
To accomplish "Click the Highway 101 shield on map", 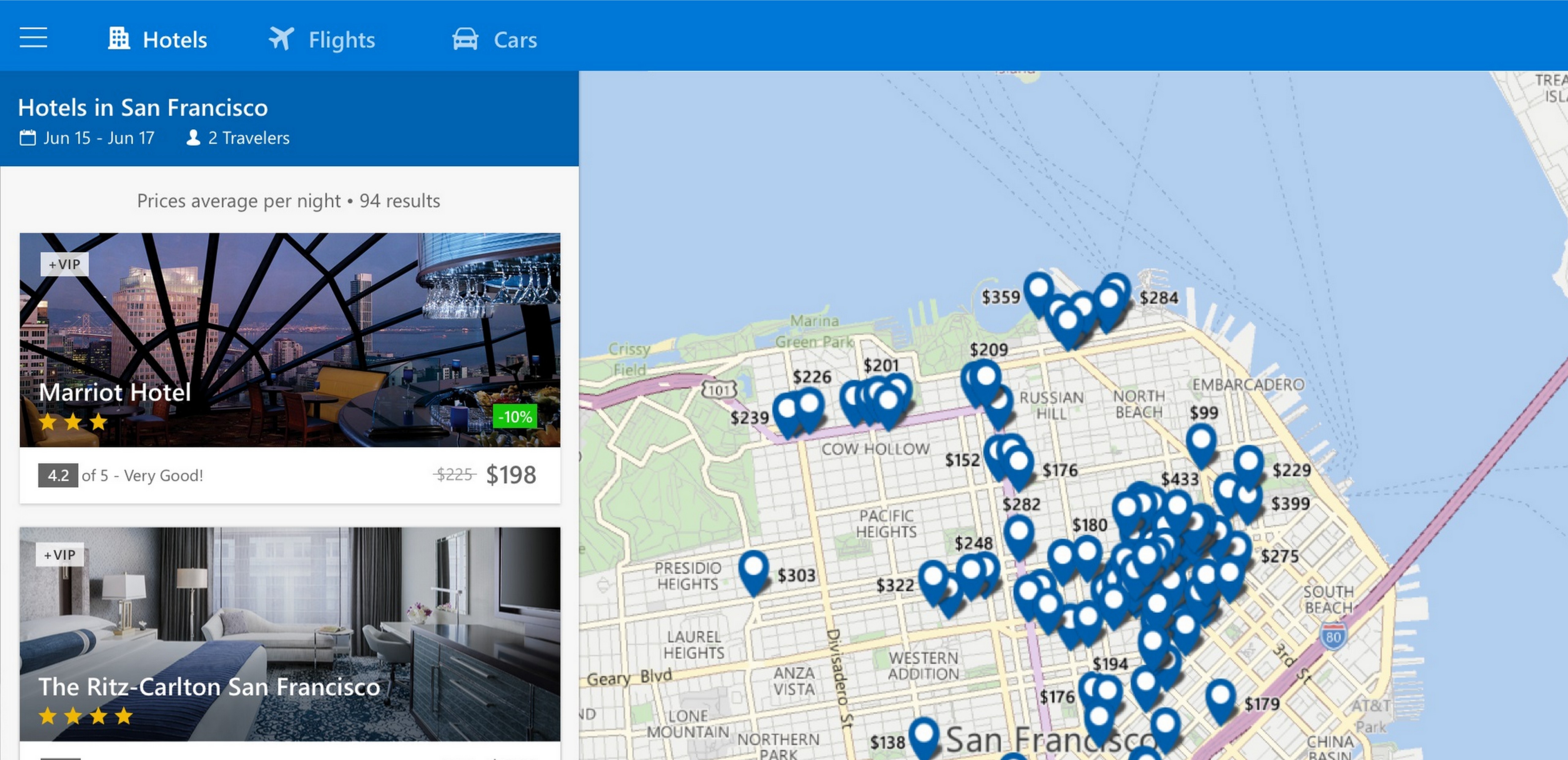I will point(719,390).
